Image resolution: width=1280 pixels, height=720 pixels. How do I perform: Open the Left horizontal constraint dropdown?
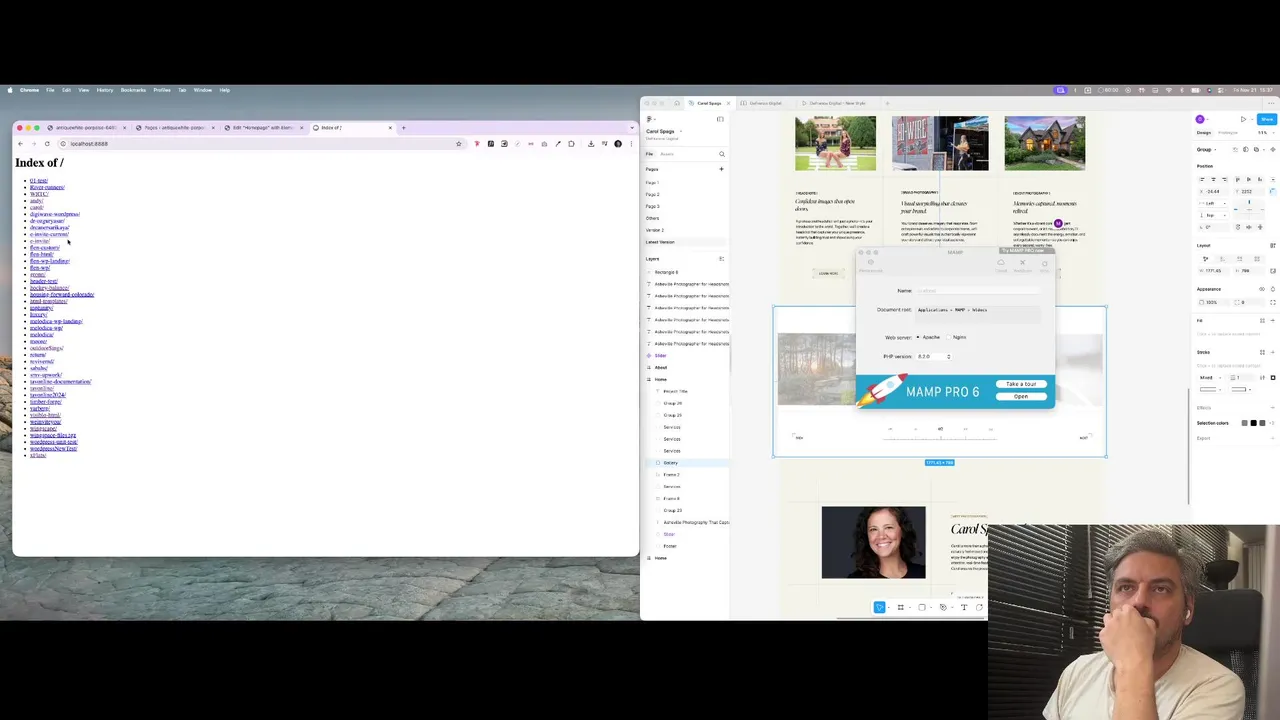click(x=1212, y=204)
